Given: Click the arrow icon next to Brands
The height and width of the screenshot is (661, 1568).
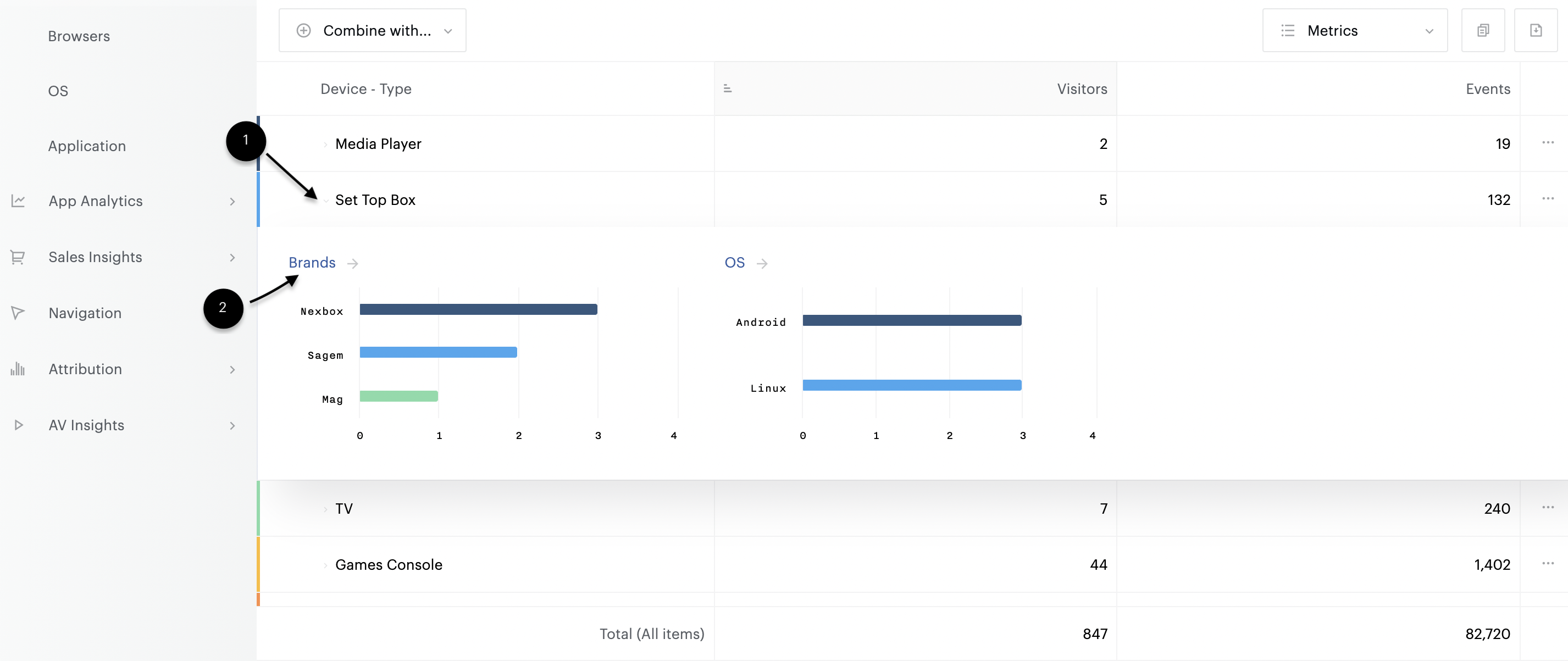Looking at the screenshot, I should pyautogui.click(x=352, y=264).
